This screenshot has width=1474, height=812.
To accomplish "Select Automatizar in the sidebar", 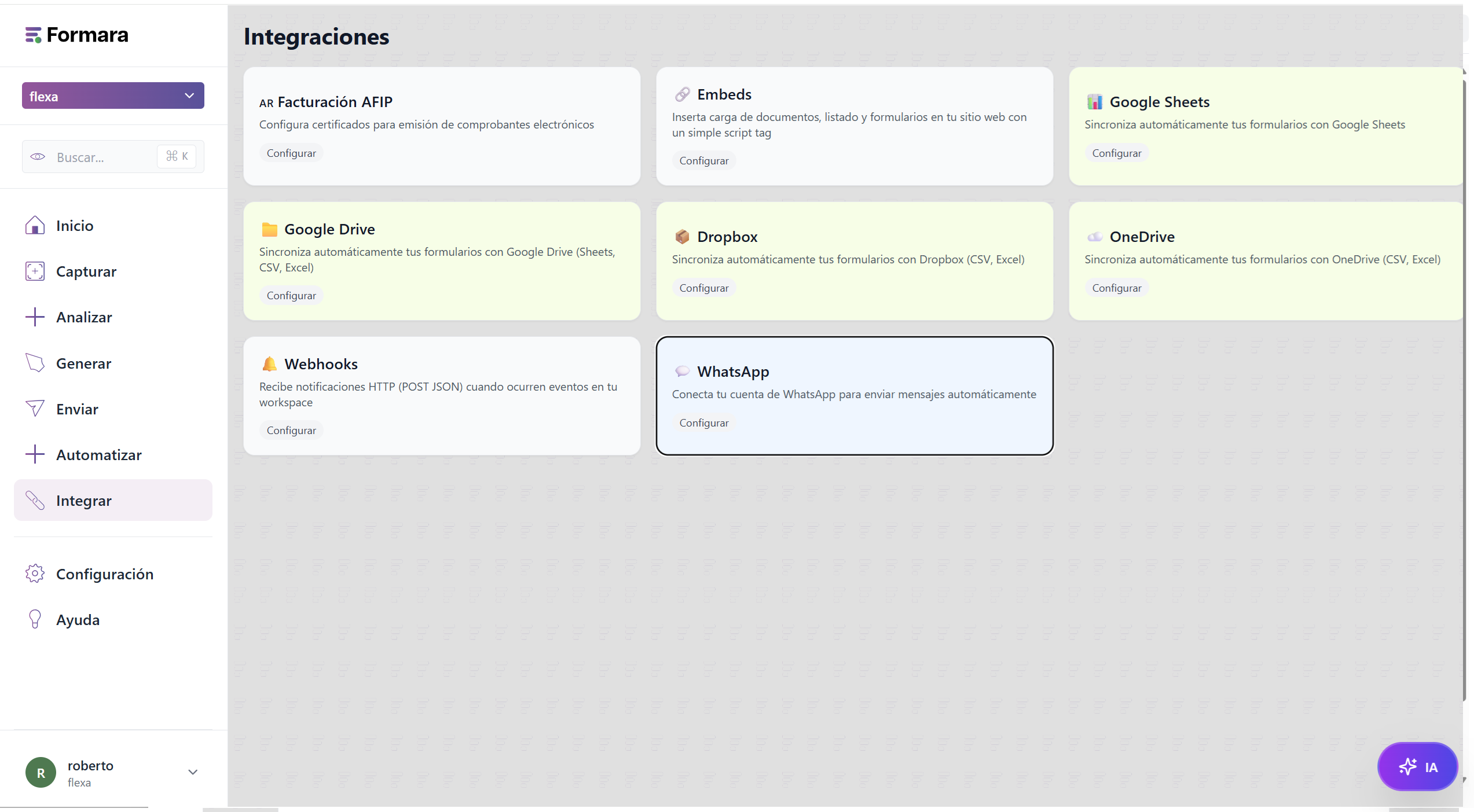I will coord(113,454).
